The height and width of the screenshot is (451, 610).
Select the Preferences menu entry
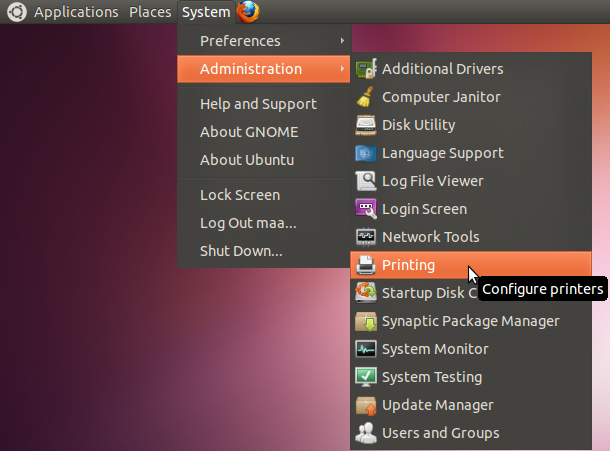click(x=264, y=41)
